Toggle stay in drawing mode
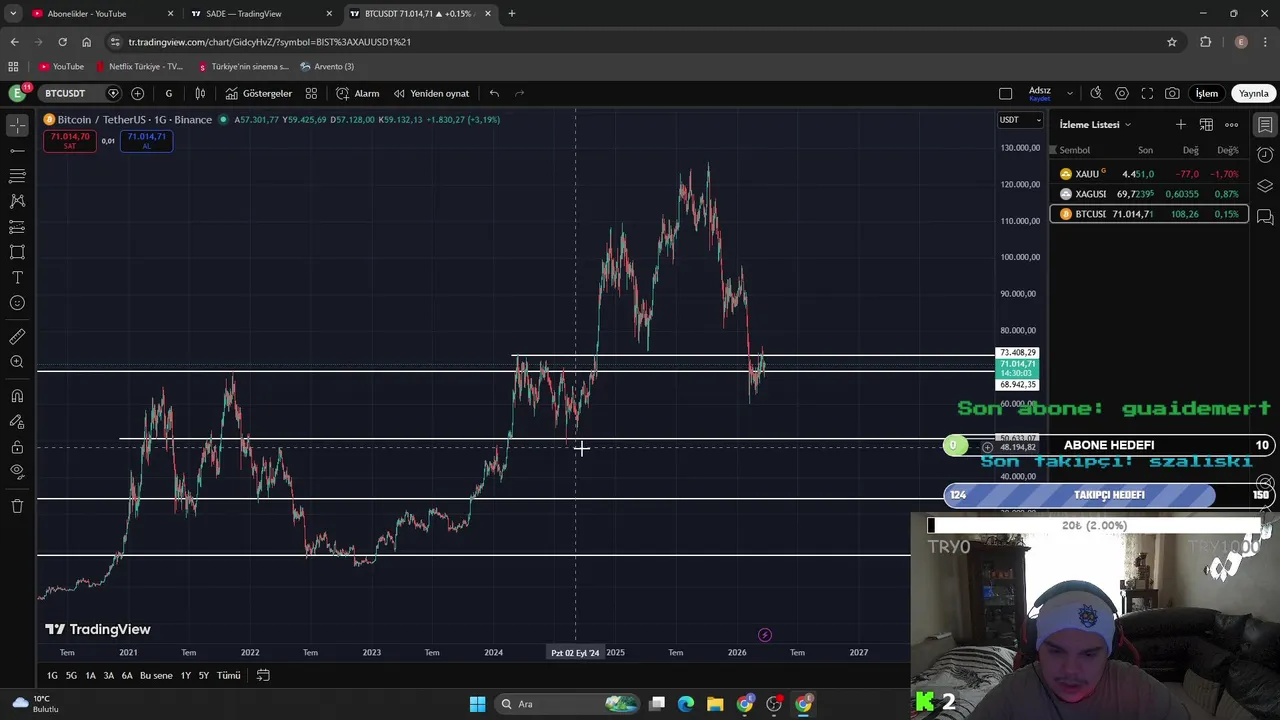The width and height of the screenshot is (1280, 720). click(17, 421)
